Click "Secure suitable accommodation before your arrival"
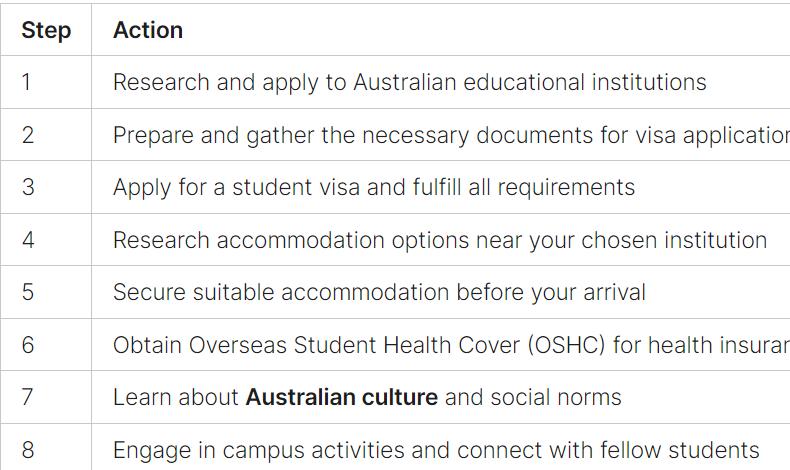The height and width of the screenshot is (470, 790). 379,292
